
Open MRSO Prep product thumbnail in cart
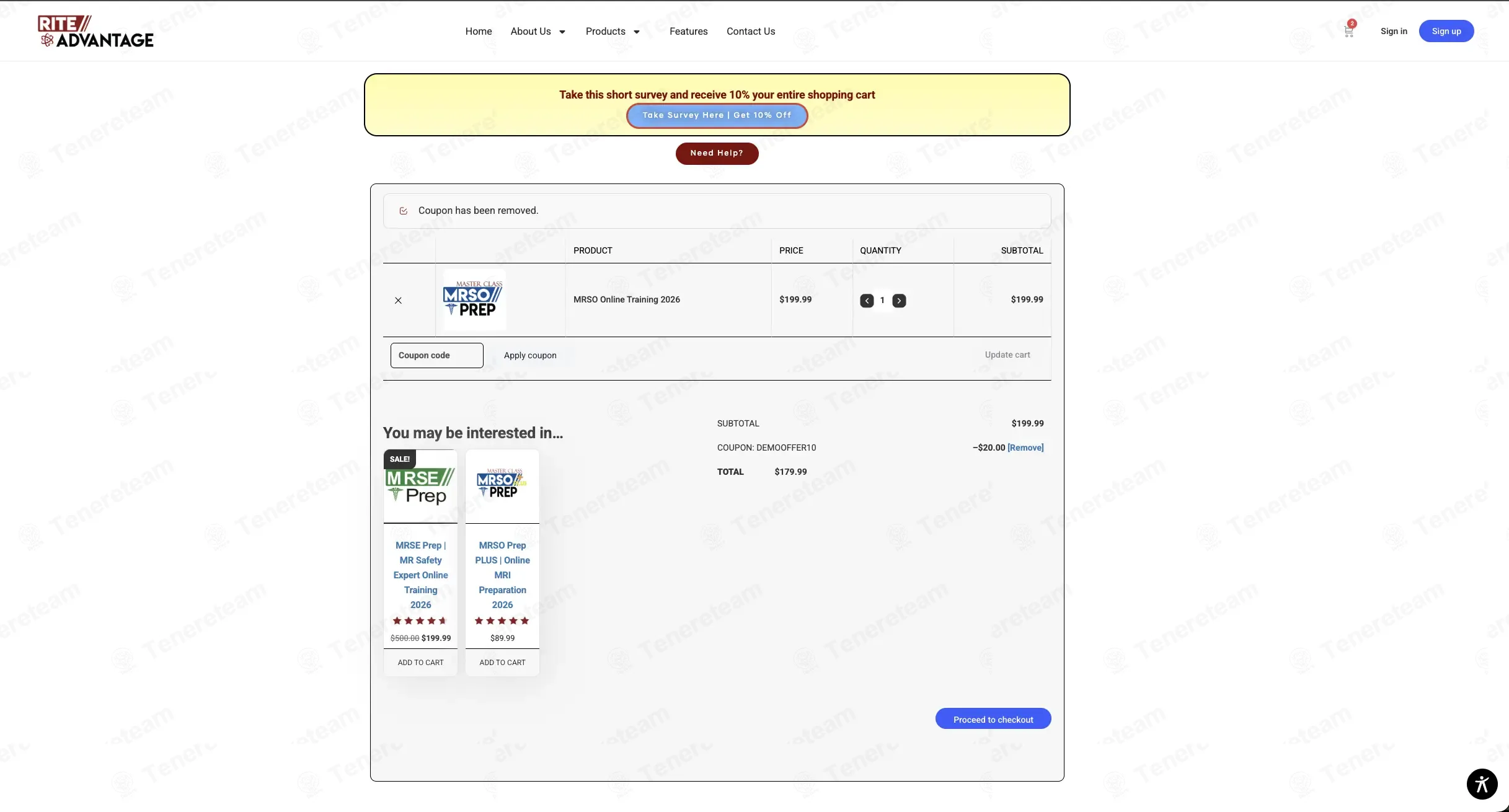474,300
